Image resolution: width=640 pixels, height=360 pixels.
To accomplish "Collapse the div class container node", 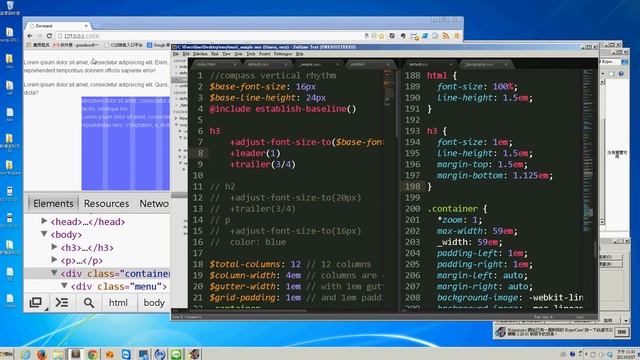I will coord(54,273).
